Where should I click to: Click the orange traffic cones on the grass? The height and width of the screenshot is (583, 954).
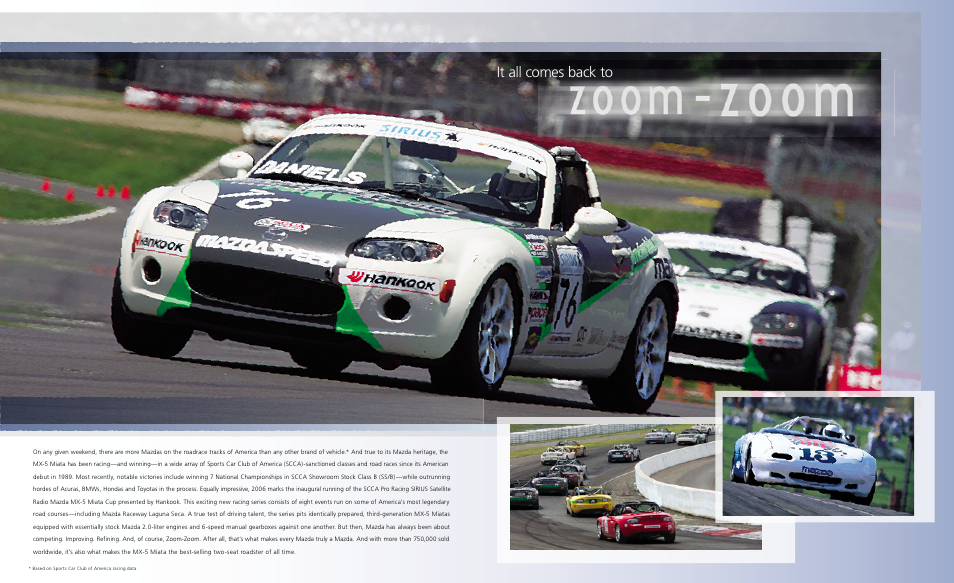coord(85,190)
